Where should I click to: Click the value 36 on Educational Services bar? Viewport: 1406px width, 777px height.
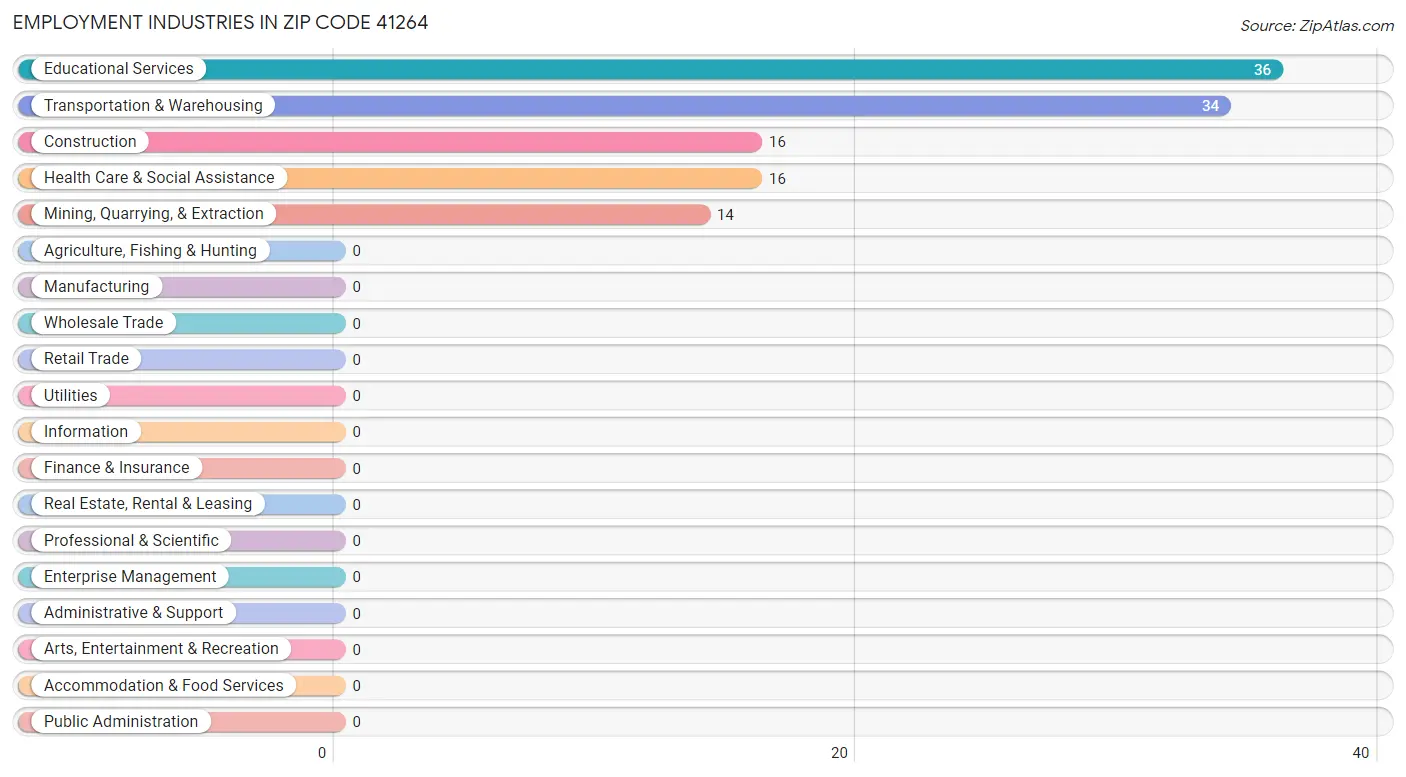click(x=1262, y=70)
